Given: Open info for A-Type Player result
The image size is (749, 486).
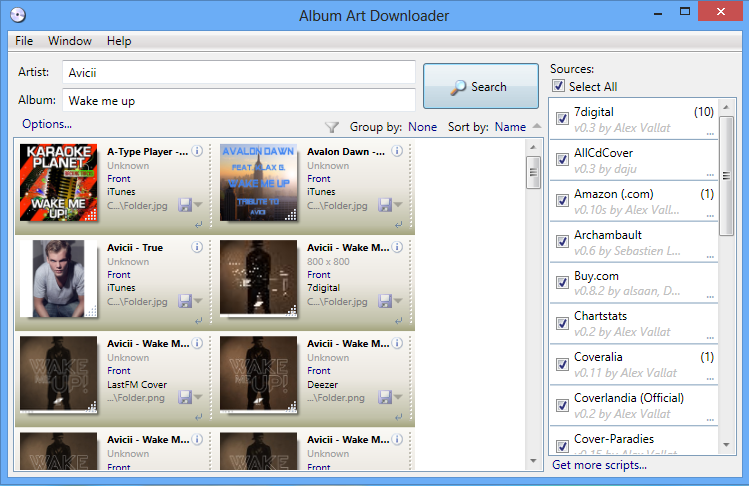Looking at the screenshot, I should click(x=197, y=151).
